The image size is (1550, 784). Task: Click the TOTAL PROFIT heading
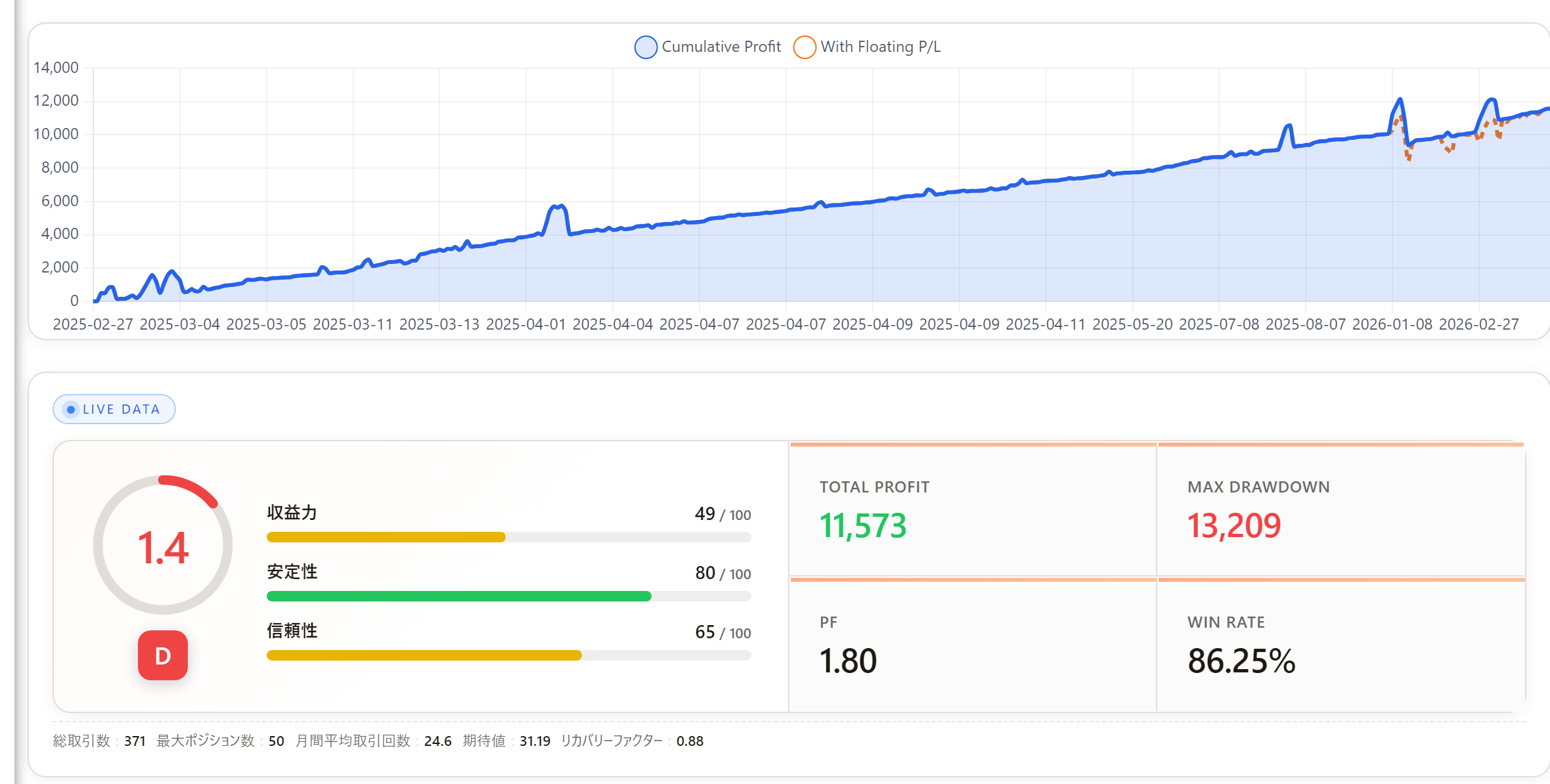874,487
